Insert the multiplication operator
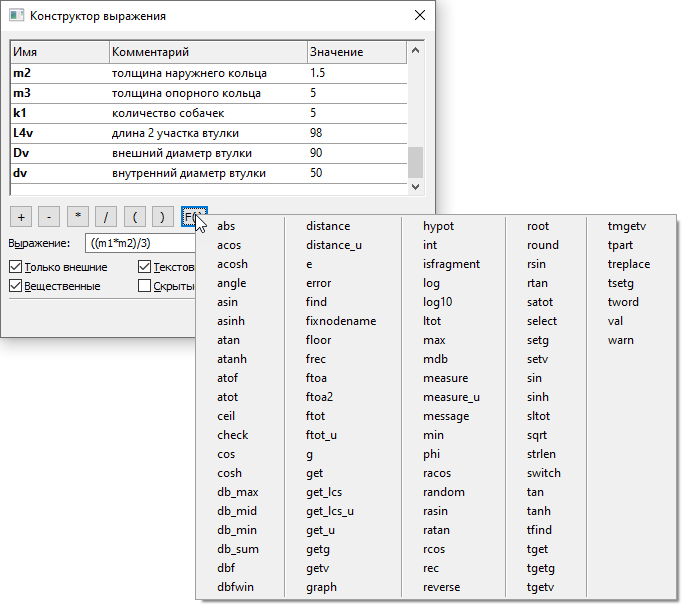This screenshot has width=682, height=605. click(78, 216)
